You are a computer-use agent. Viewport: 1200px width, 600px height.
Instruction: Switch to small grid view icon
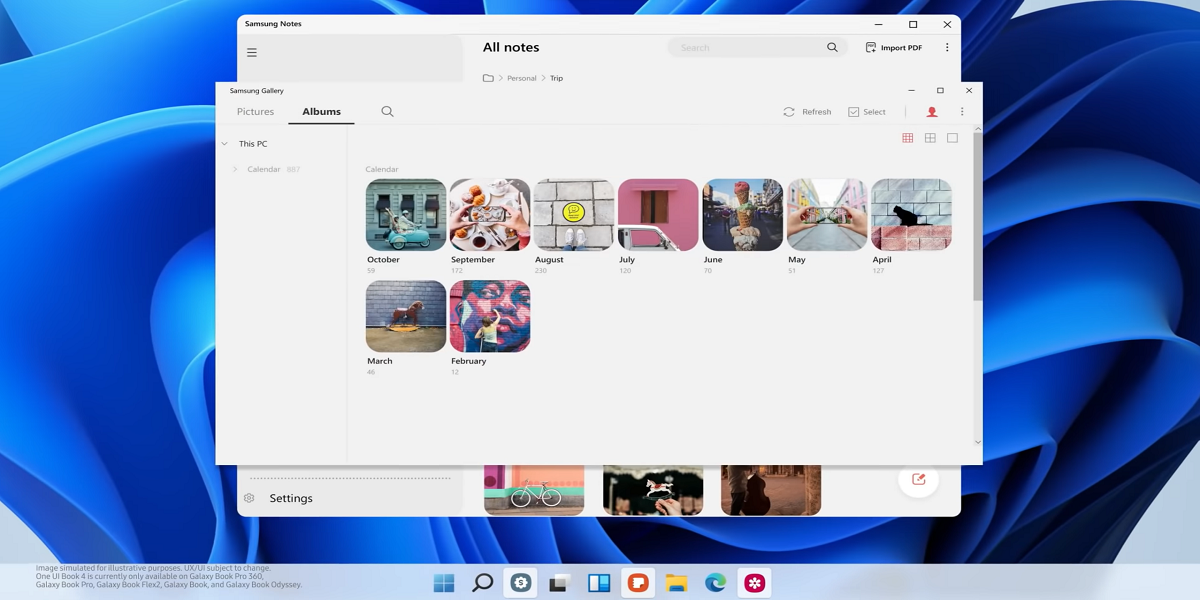(x=908, y=138)
